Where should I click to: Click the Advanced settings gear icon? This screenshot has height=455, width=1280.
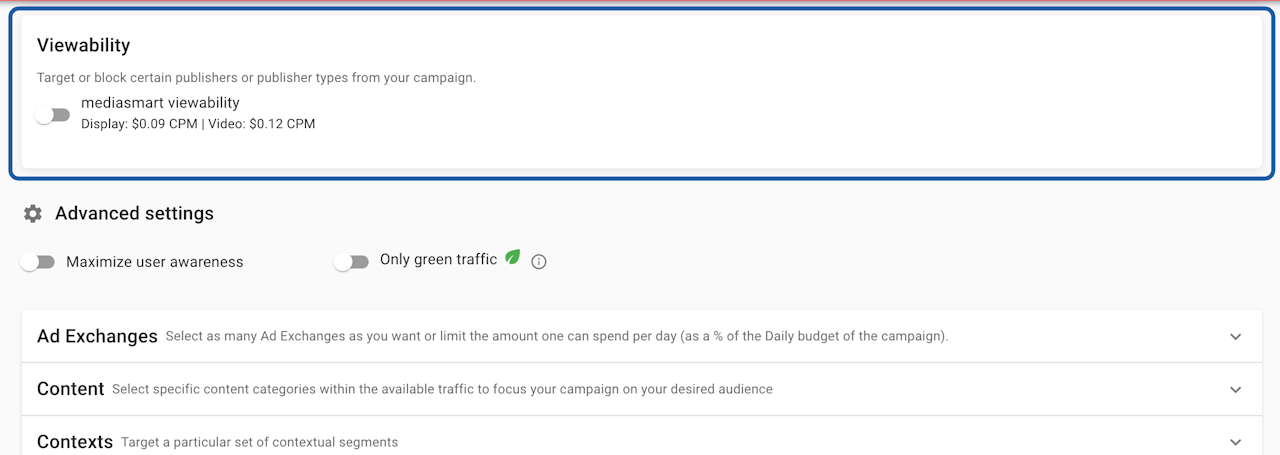click(x=33, y=213)
